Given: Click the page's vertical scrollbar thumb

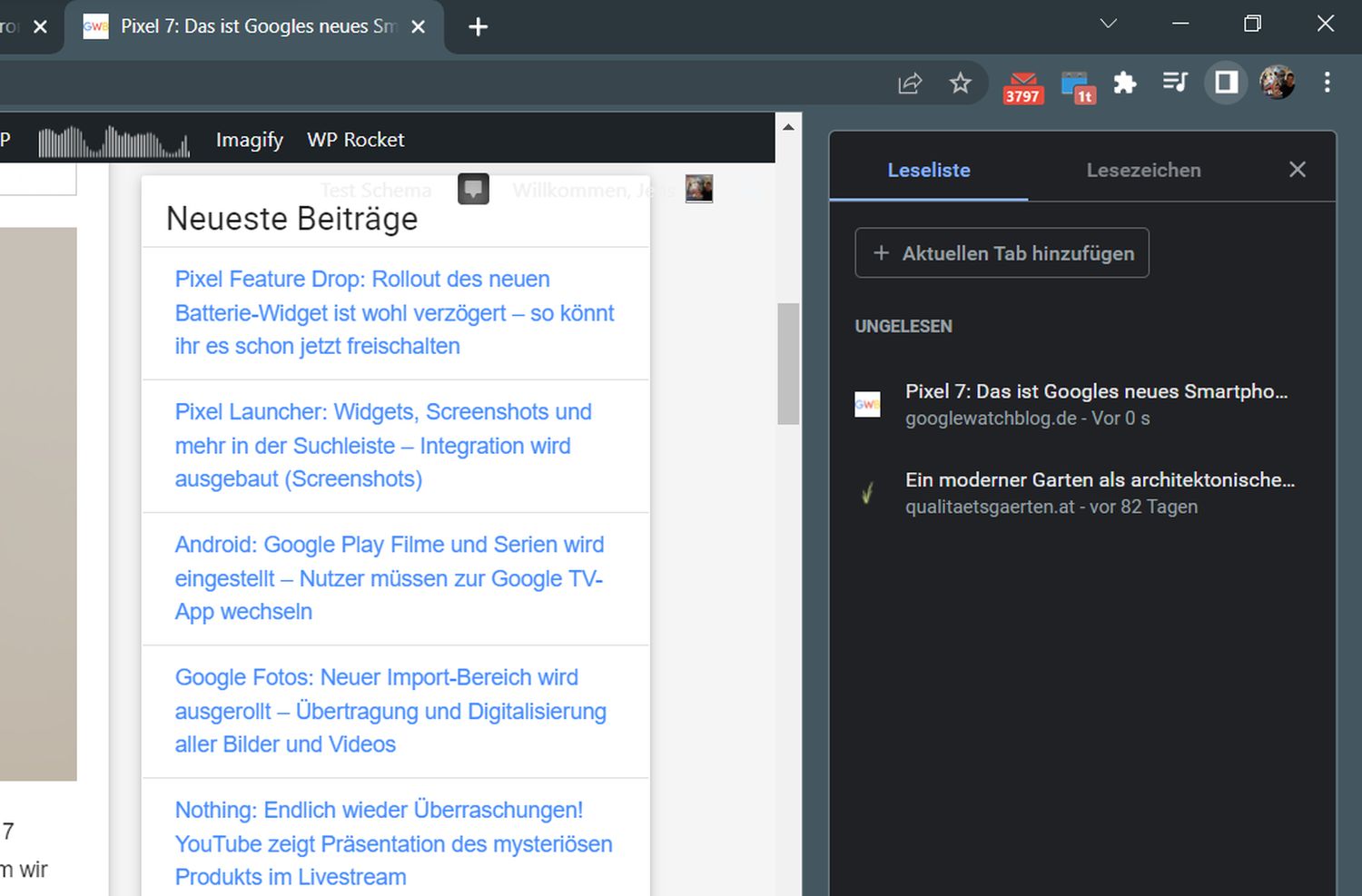Looking at the screenshot, I should 788,363.
